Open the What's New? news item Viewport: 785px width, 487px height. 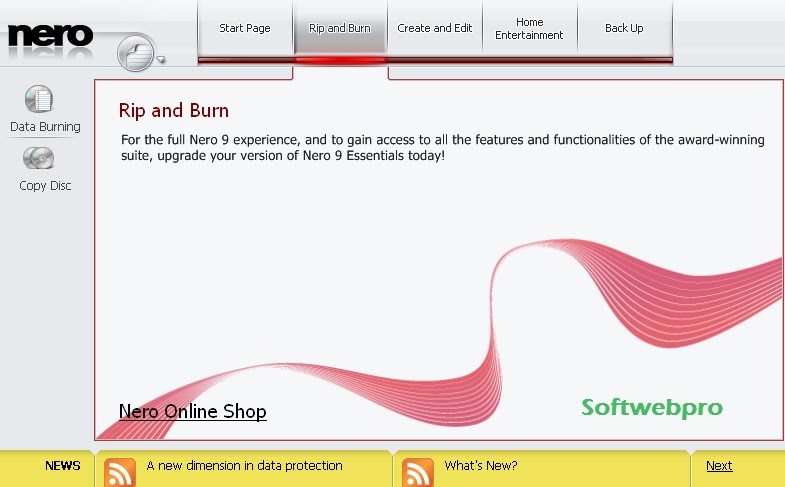pyautogui.click(x=481, y=465)
